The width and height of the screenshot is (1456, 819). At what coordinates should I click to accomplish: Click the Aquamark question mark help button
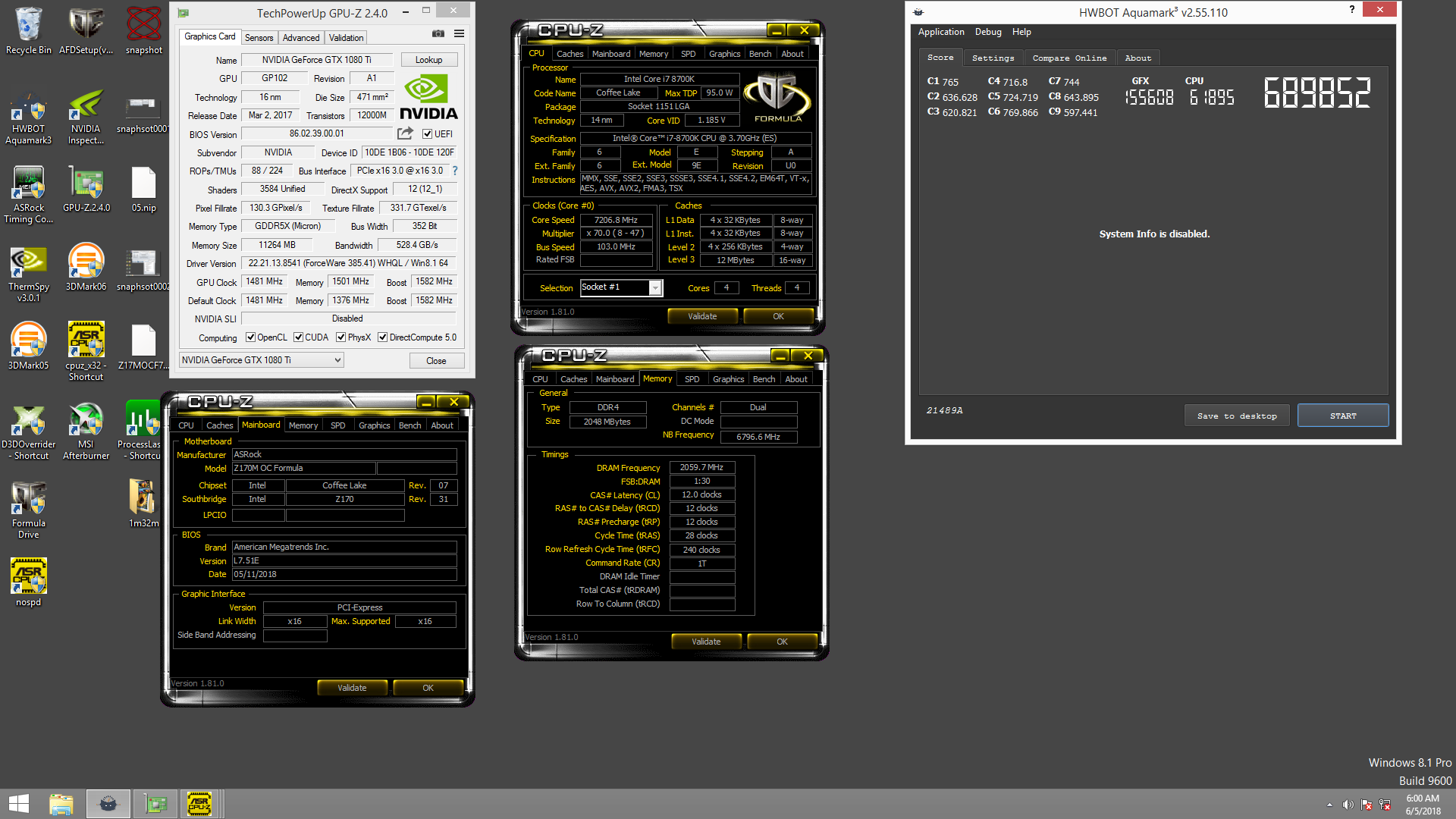click(x=1352, y=10)
